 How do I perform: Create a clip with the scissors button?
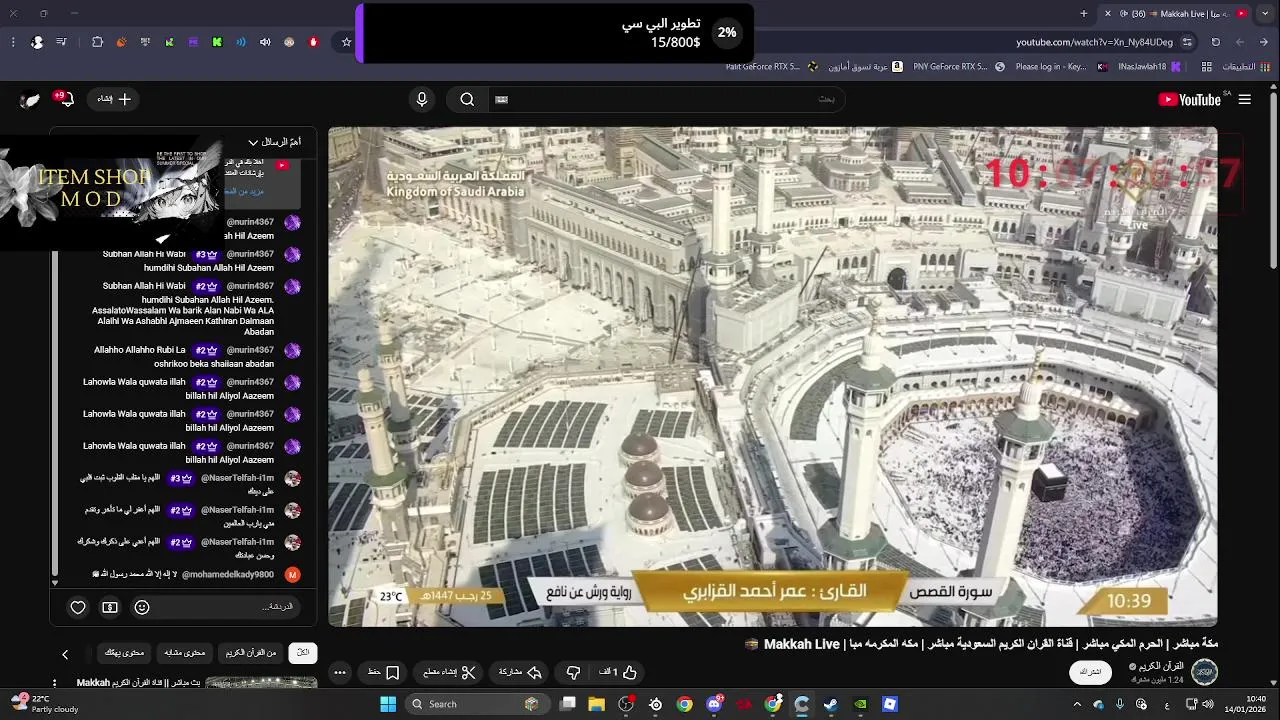(x=450, y=672)
